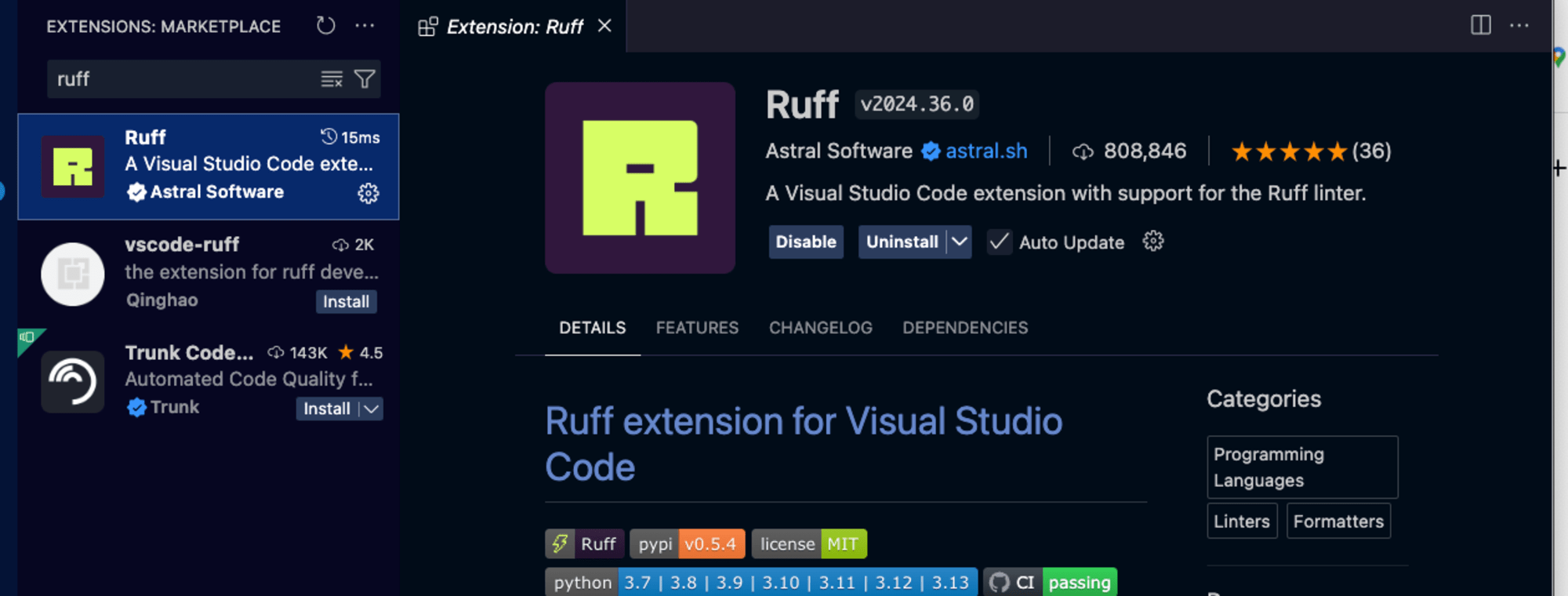Open editor more actions ellipsis

(x=1519, y=25)
